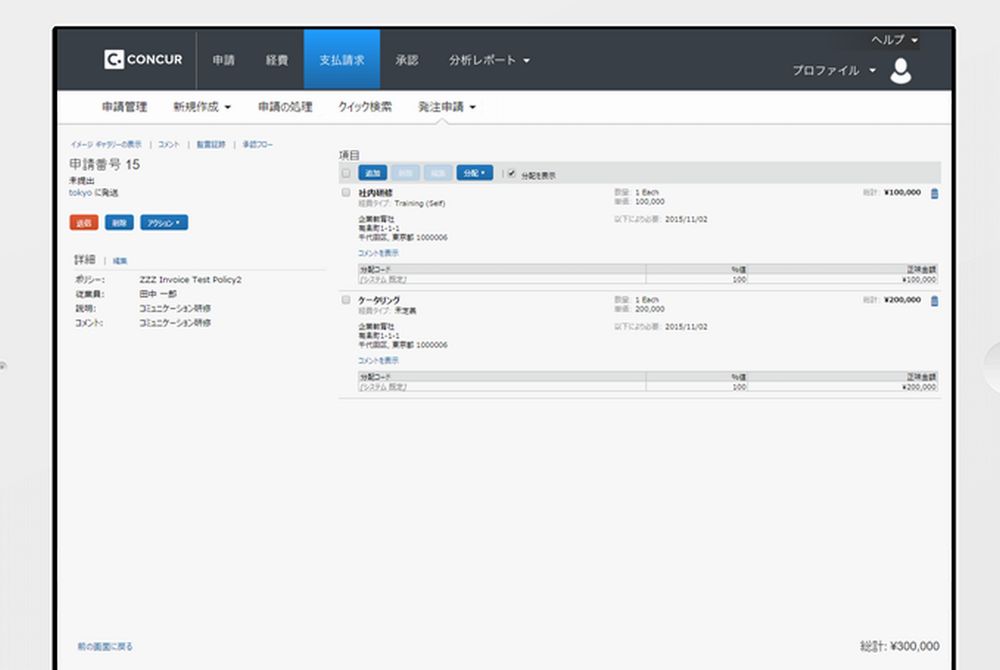Open the tokyo vendor link
Image resolution: width=1000 pixels, height=670 pixels.
pos(79,193)
